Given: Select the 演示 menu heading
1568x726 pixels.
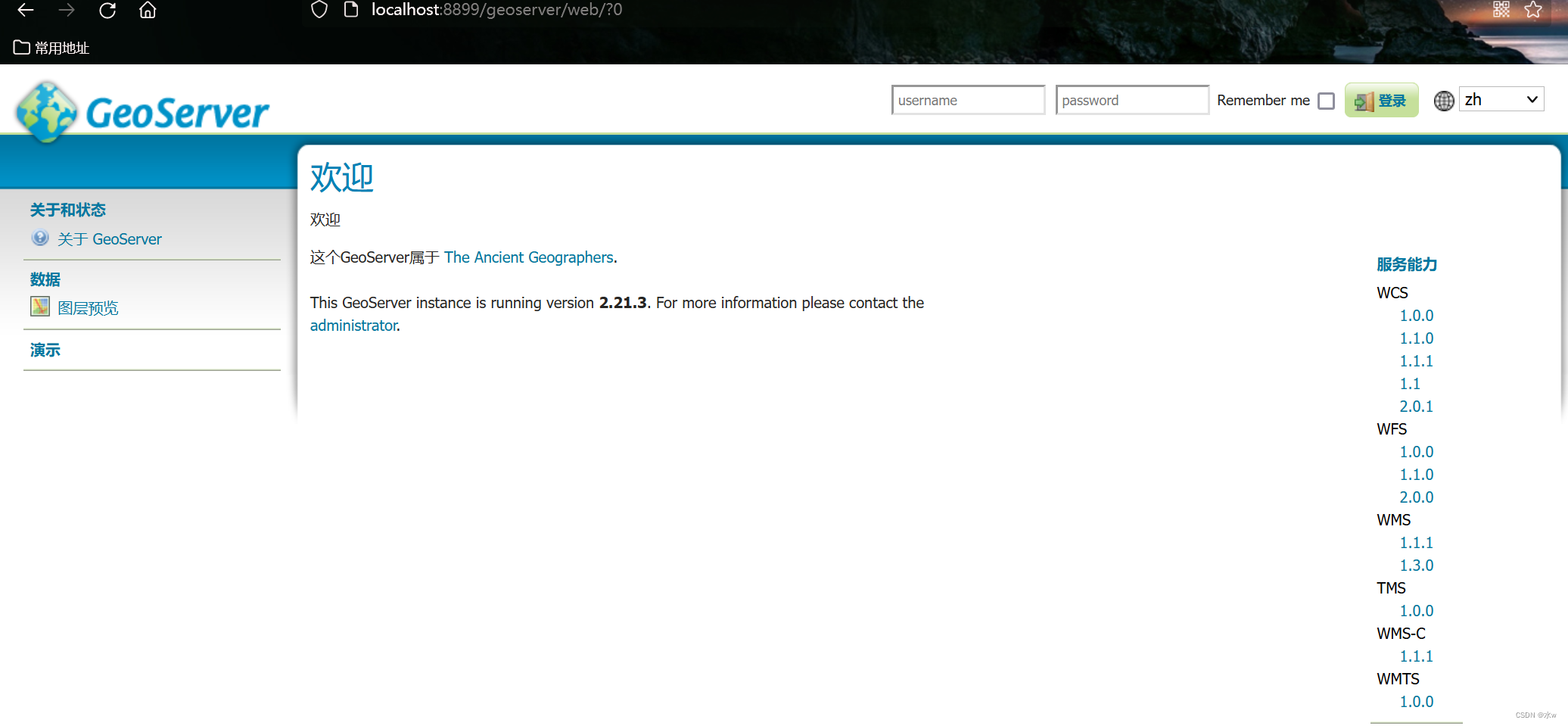Looking at the screenshot, I should [x=45, y=350].
